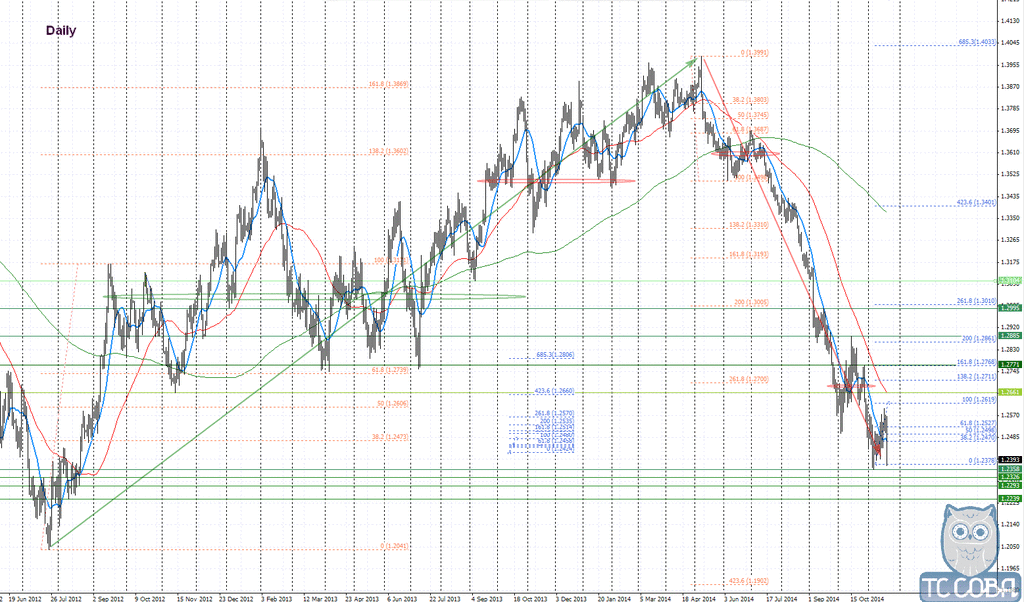Viewport: 1024px width, 602px height.
Task: Select the blue 685.3 (1.4033) extension label
Action: [x=977, y=42]
